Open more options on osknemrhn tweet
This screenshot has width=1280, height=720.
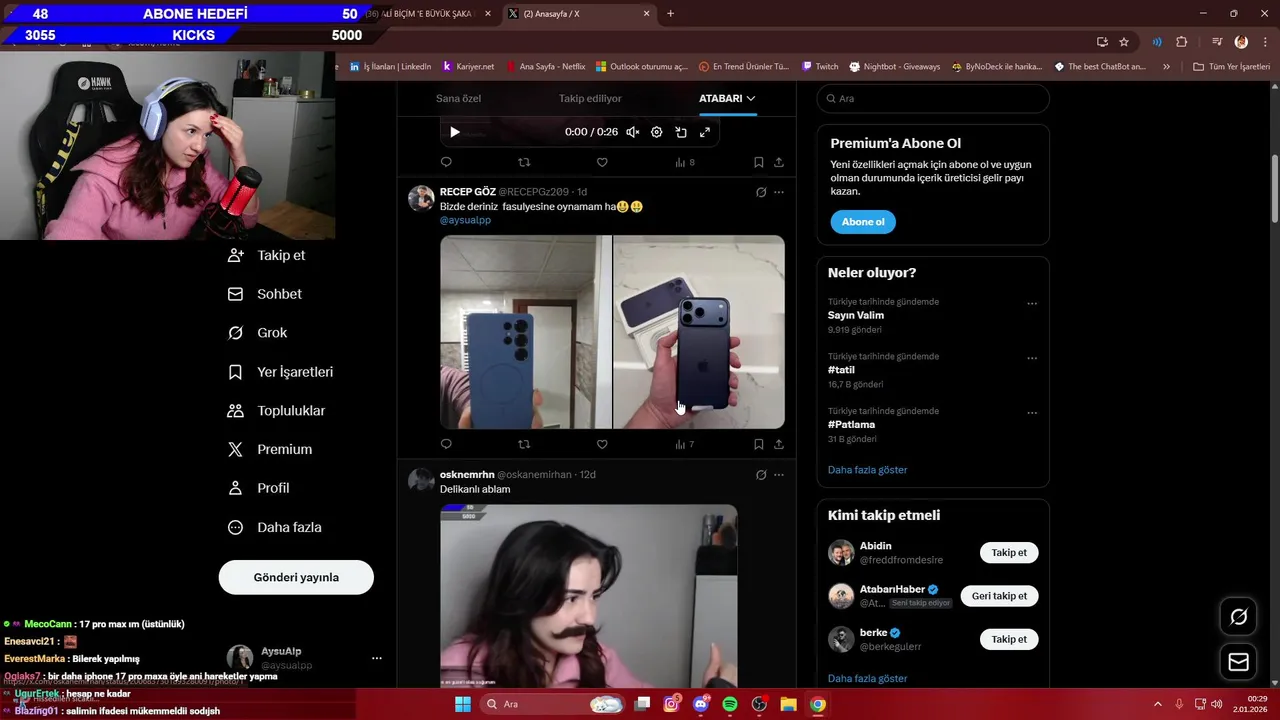(x=779, y=475)
